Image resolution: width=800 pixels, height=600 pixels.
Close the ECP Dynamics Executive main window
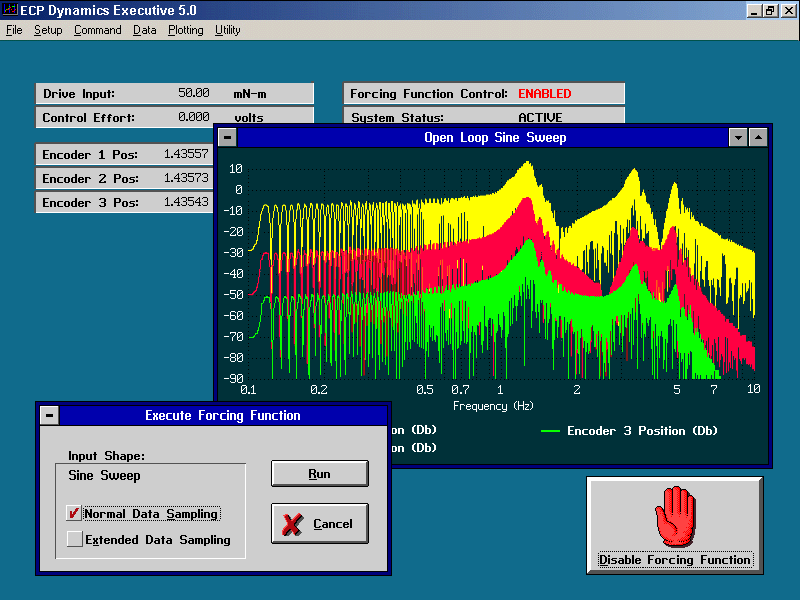point(788,10)
